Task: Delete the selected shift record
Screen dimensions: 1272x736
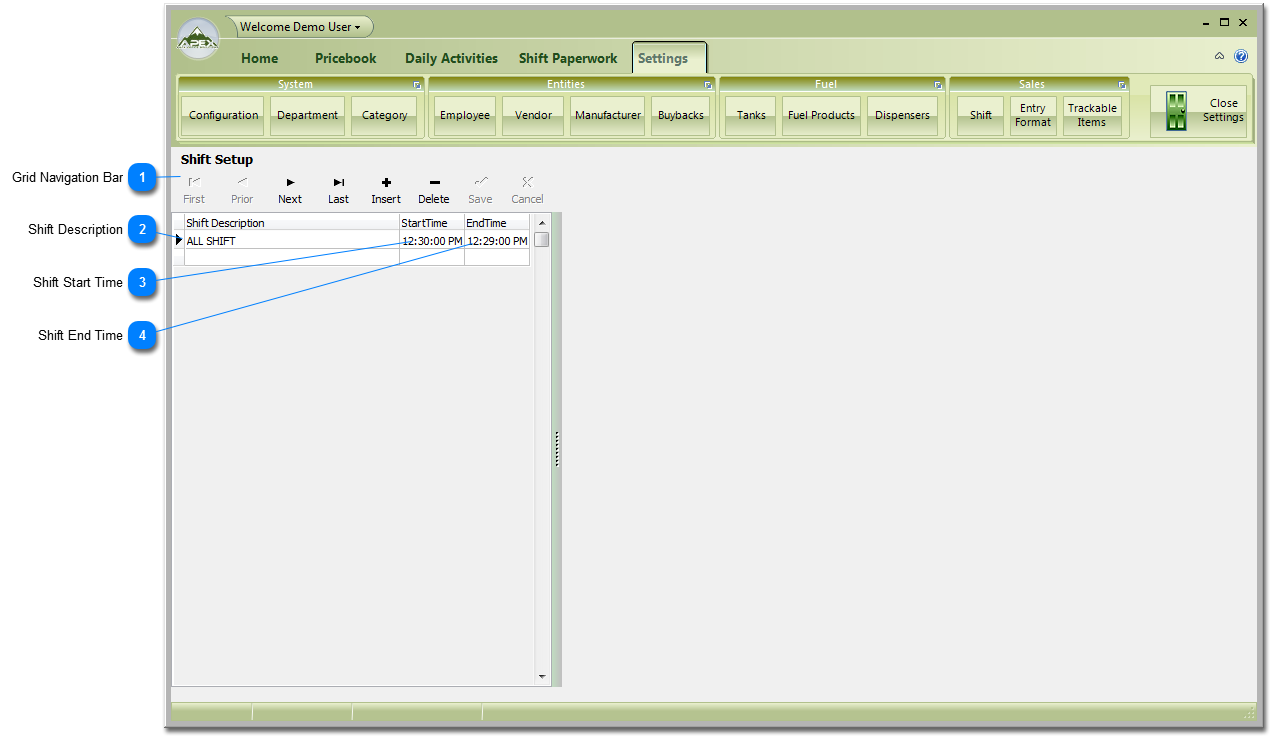Action: 434,189
